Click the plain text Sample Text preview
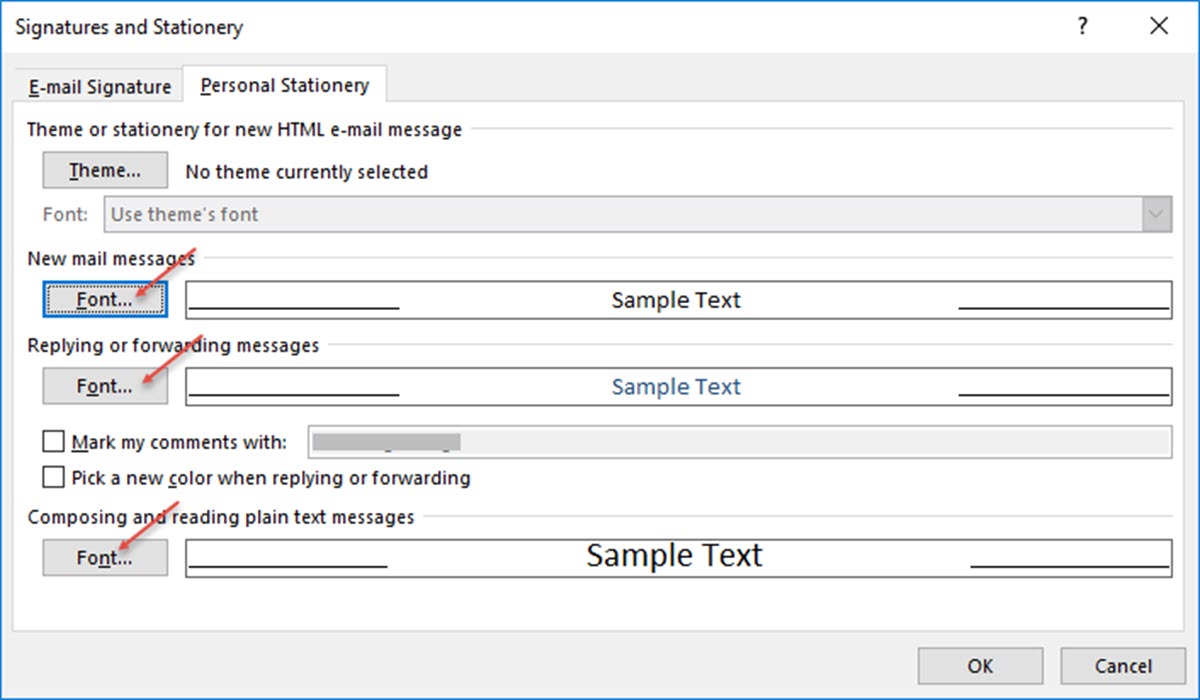This screenshot has width=1200, height=700. 675,555
